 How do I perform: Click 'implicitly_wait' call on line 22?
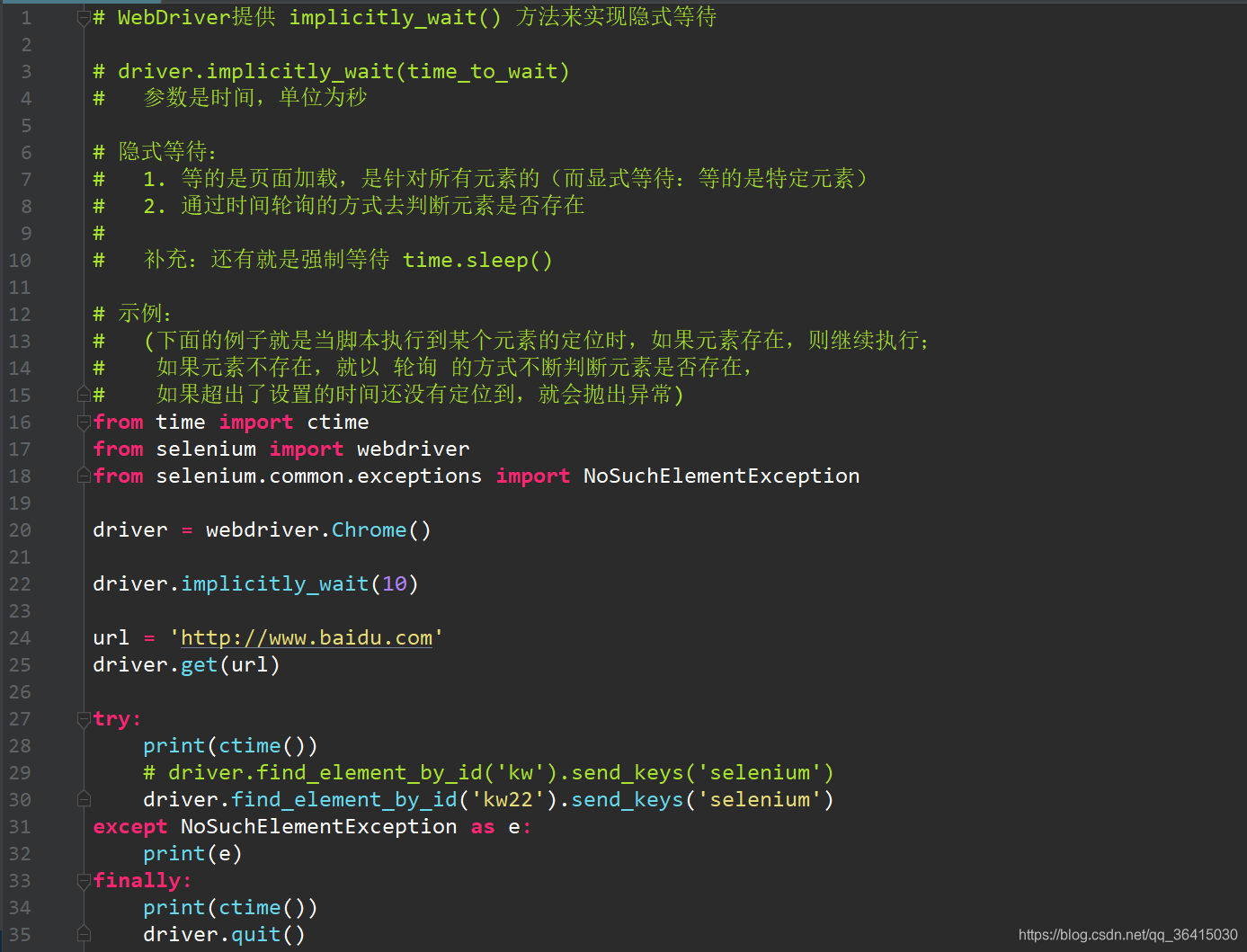click(275, 584)
